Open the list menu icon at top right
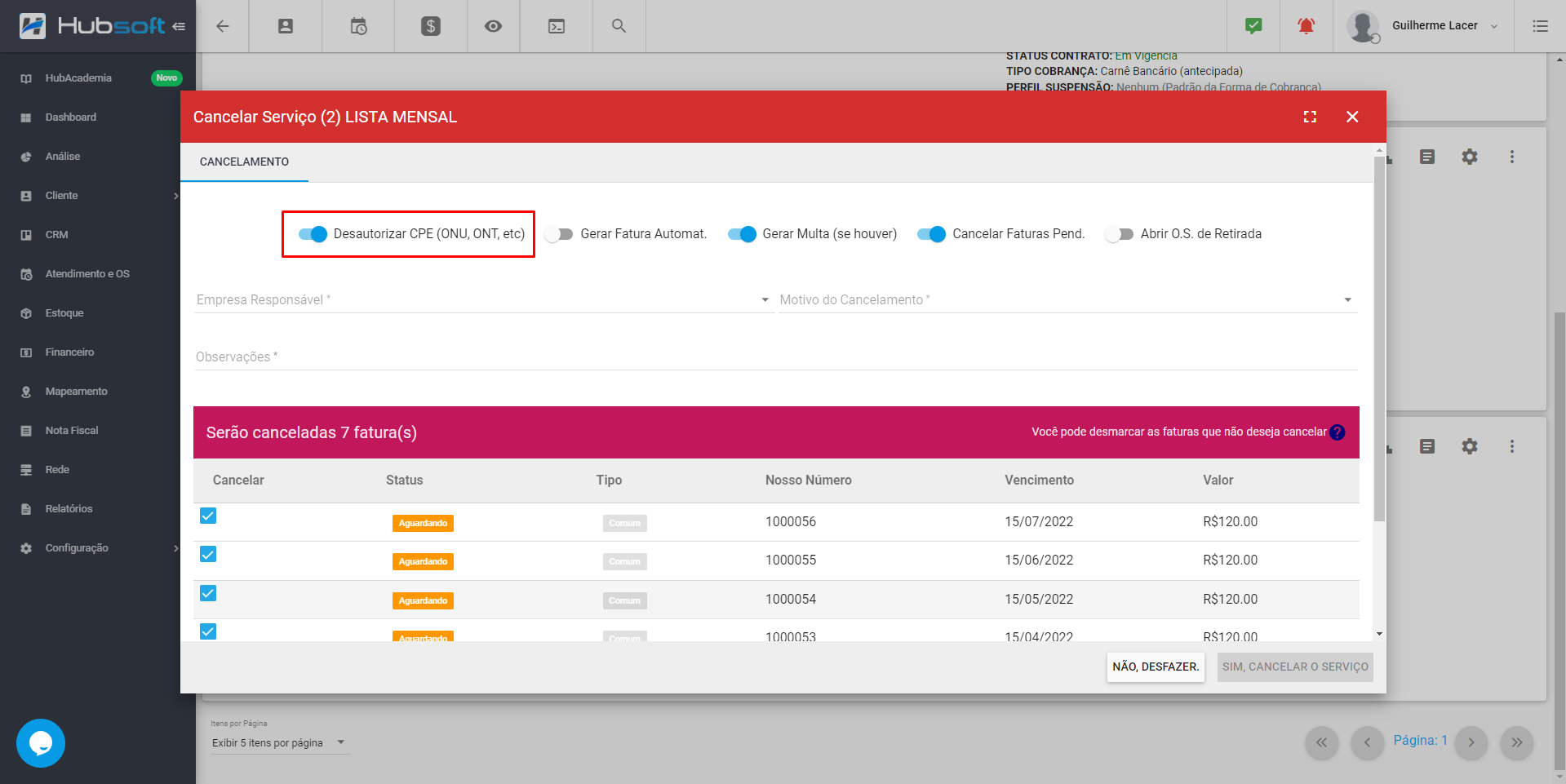 point(1540,26)
